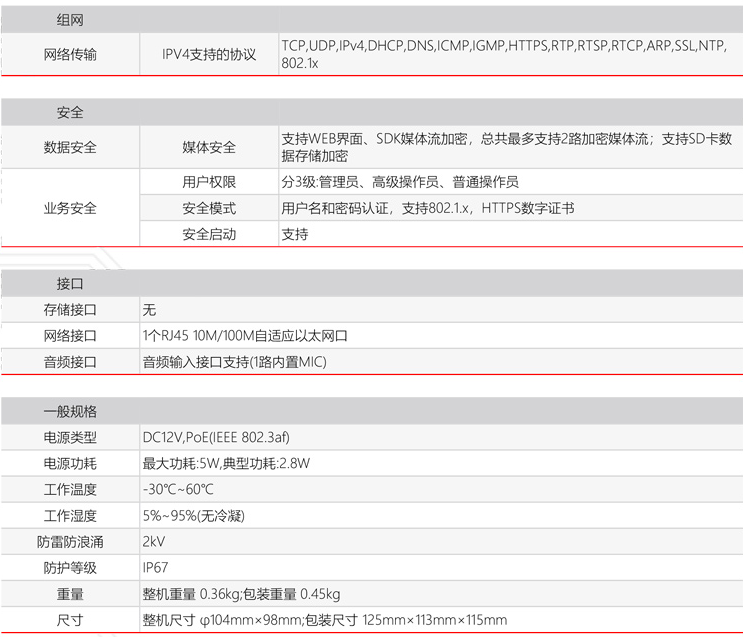Click the 电源功耗 row label

pyautogui.click(x=70, y=463)
